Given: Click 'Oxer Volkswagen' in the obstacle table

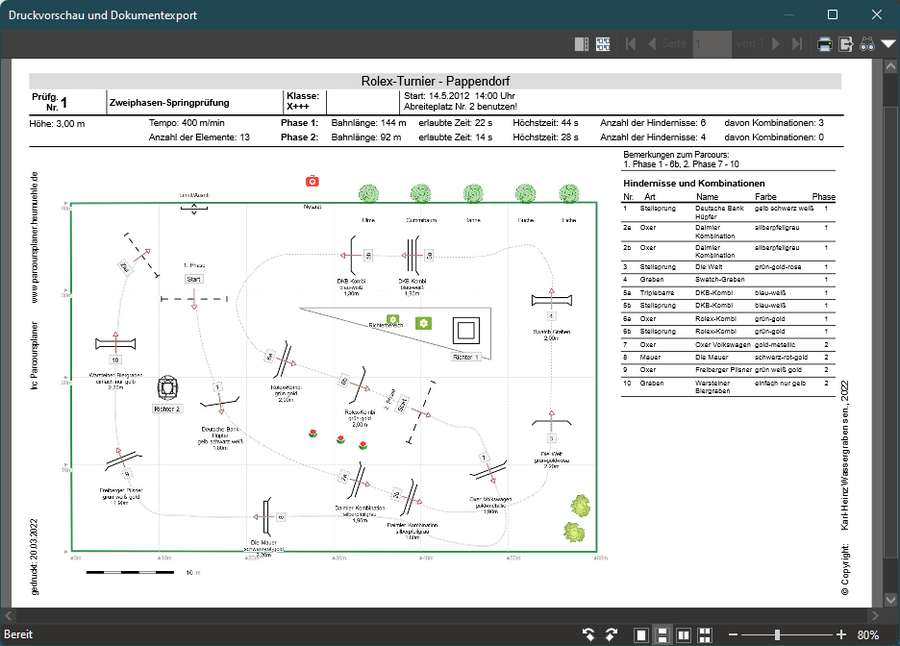Looking at the screenshot, I should point(723,345).
